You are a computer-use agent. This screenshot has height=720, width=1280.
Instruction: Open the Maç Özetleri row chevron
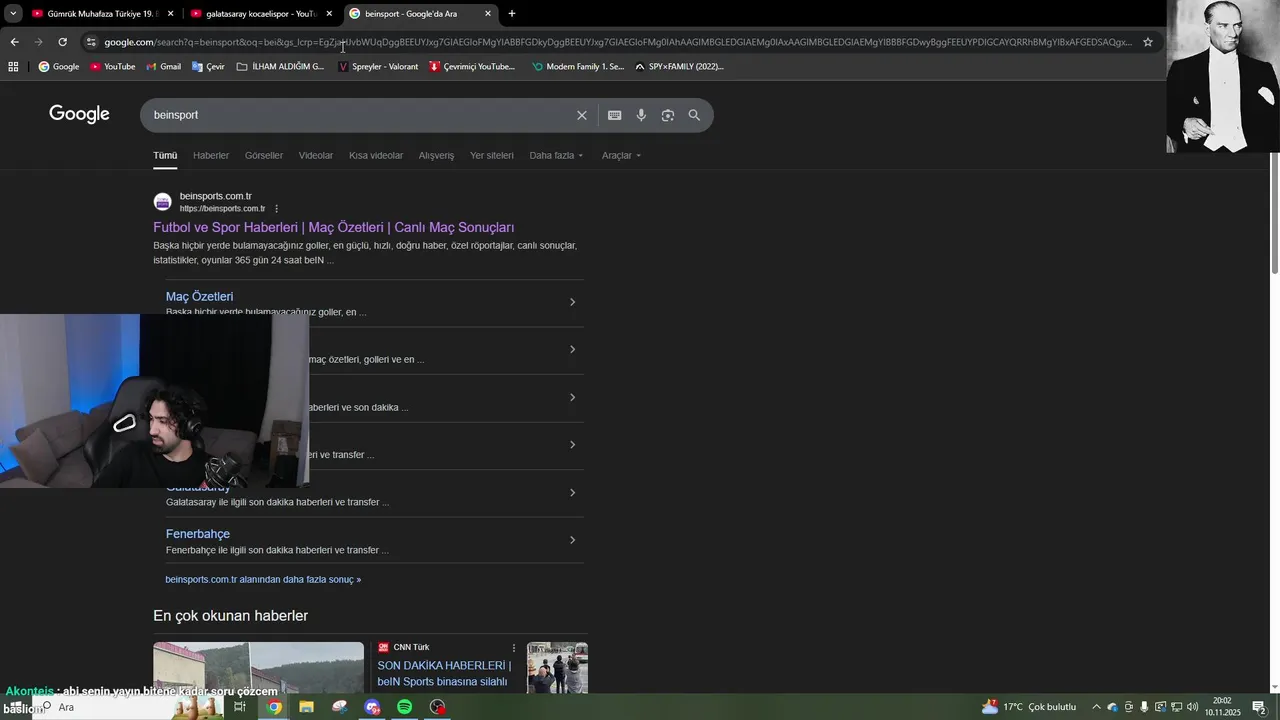click(572, 302)
